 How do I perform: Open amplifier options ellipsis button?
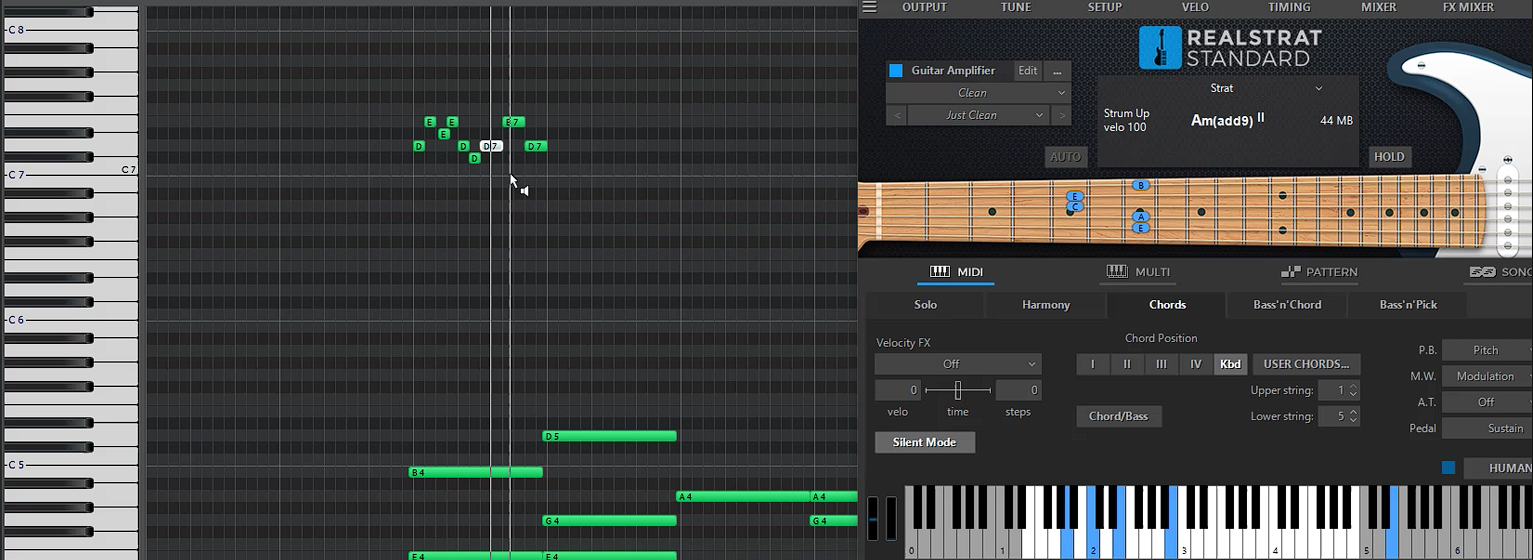(x=1057, y=71)
